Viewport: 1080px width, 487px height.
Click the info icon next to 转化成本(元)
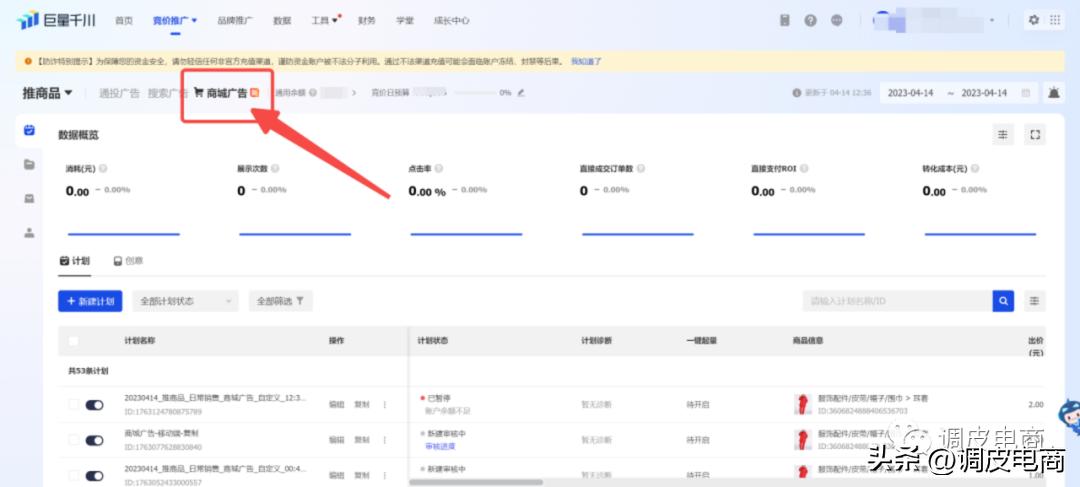pyautogui.click(x=975, y=169)
